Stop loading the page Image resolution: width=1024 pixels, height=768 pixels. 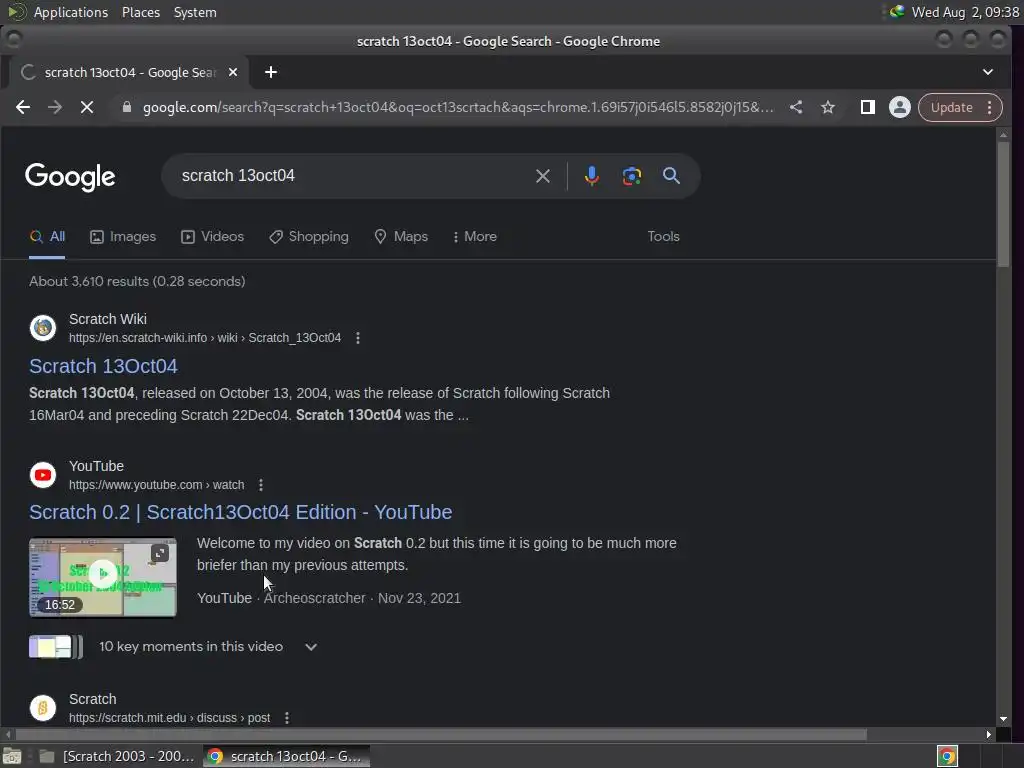tap(87, 107)
